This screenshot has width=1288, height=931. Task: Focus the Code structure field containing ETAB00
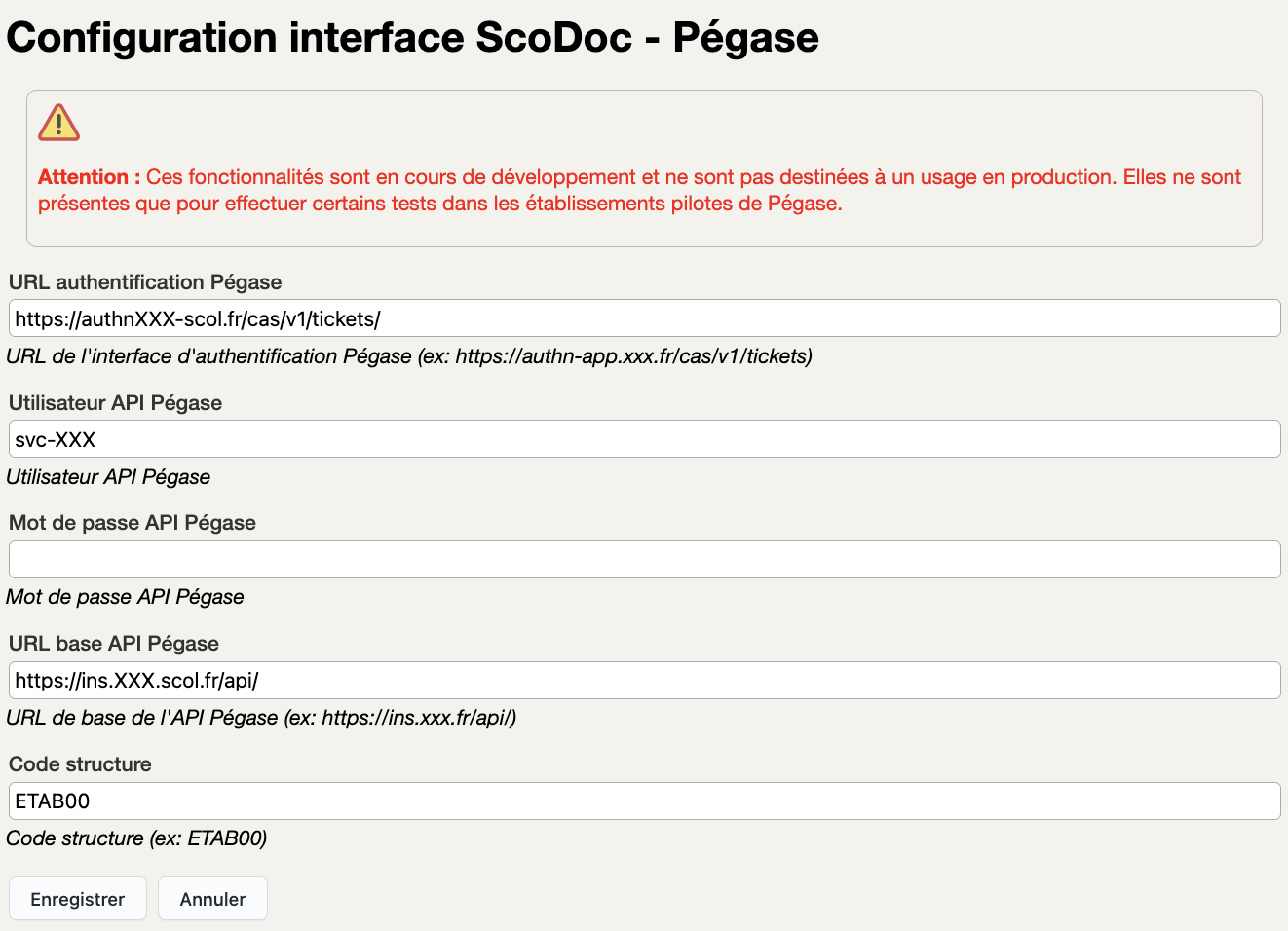644,801
